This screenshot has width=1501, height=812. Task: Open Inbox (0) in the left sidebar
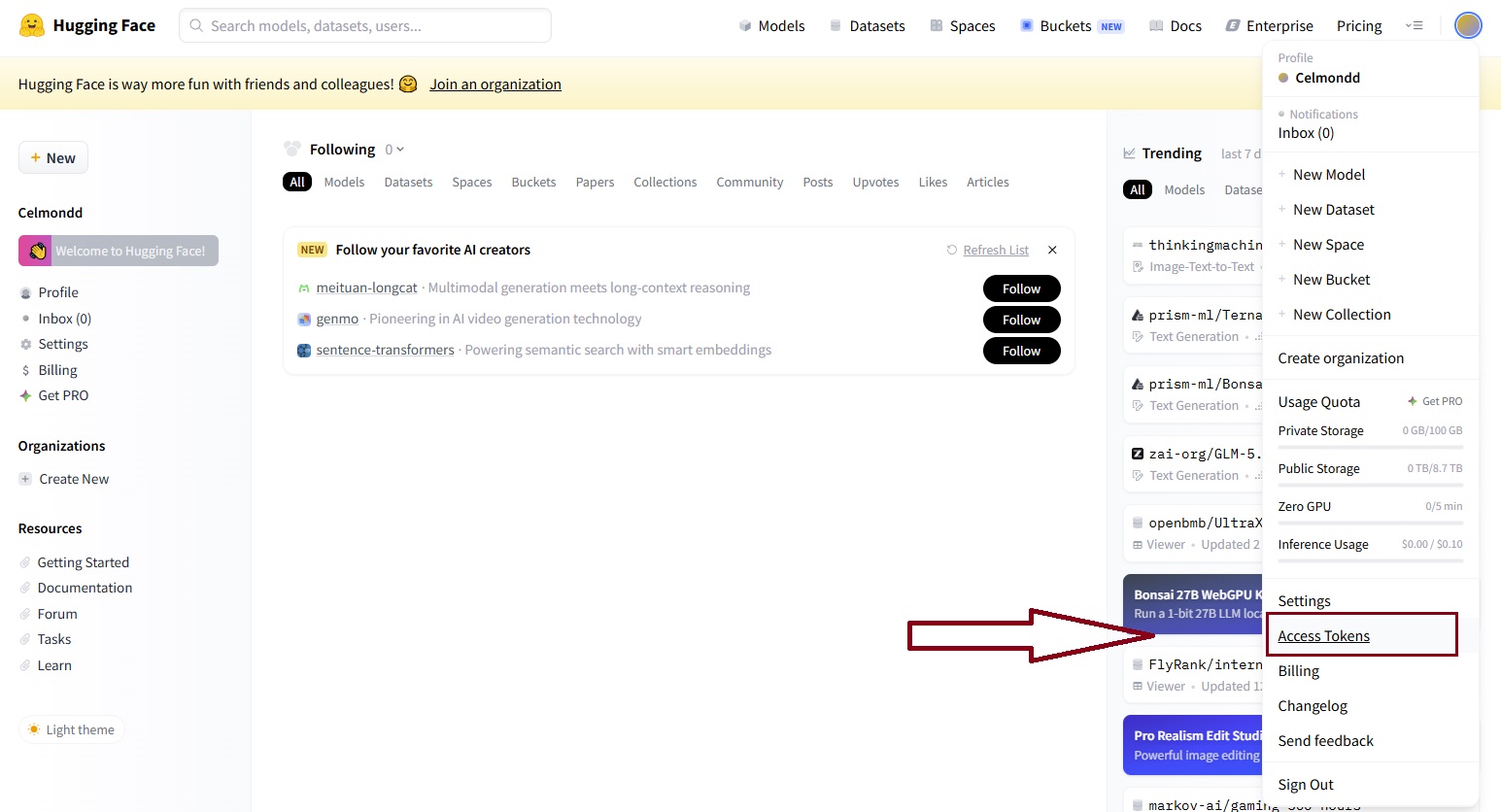click(64, 319)
